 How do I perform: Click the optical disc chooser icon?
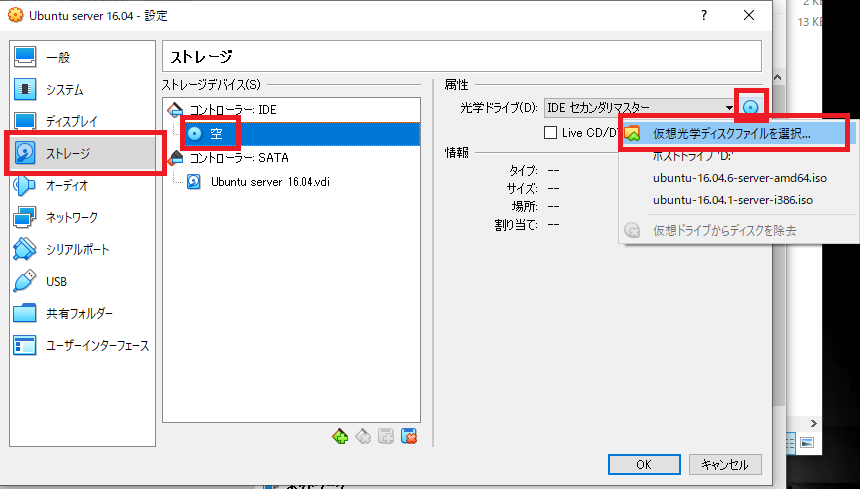(x=751, y=107)
